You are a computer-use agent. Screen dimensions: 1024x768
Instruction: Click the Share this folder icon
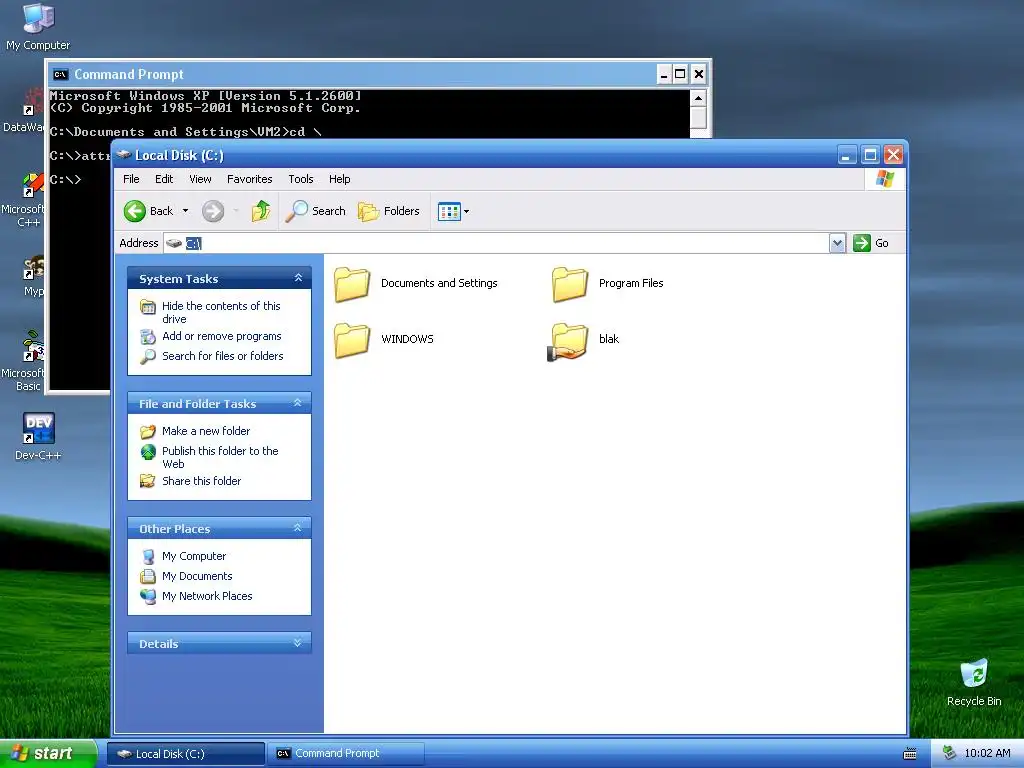coord(148,481)
